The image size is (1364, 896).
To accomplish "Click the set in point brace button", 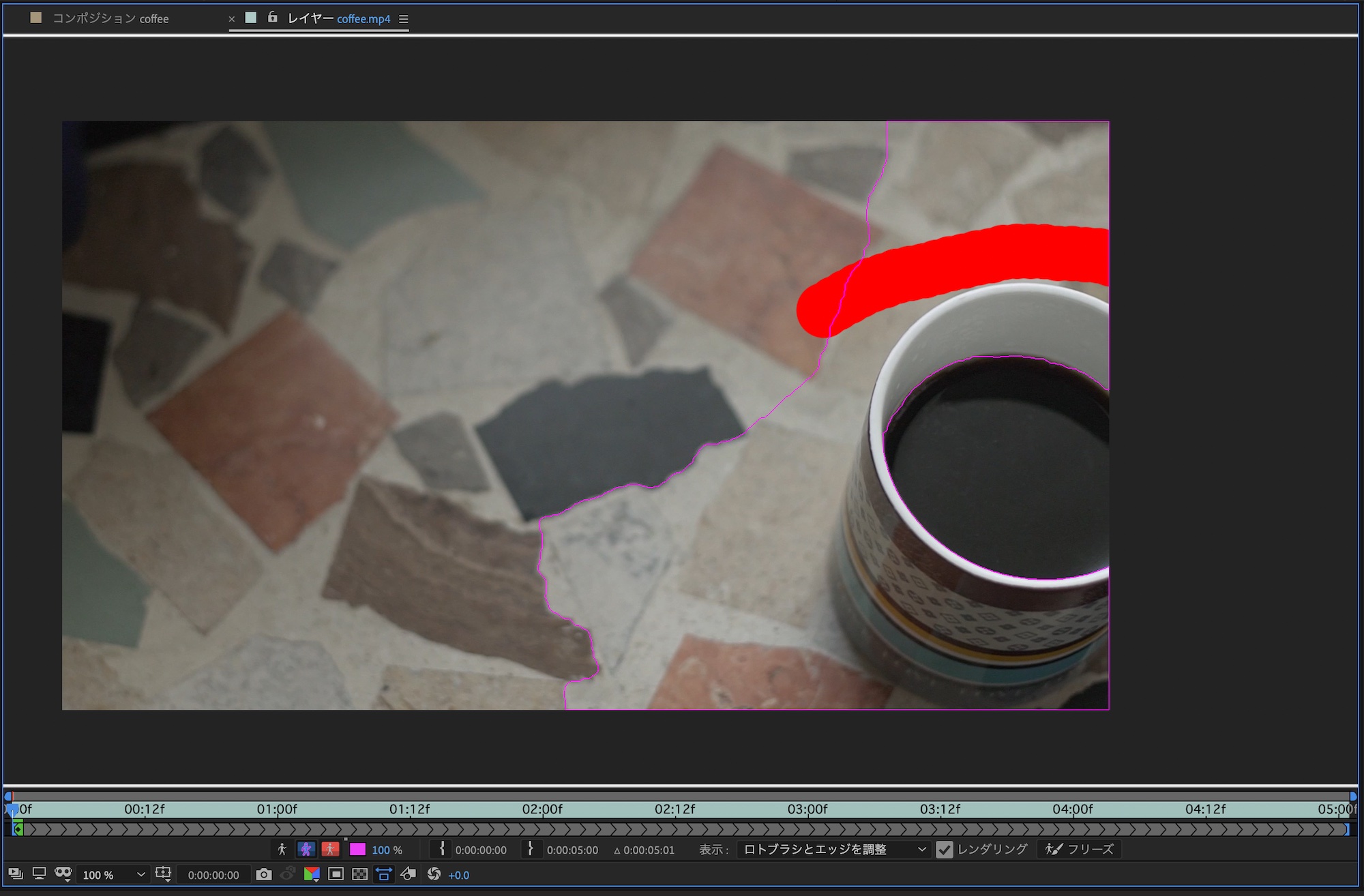I will tap(442, 849).
